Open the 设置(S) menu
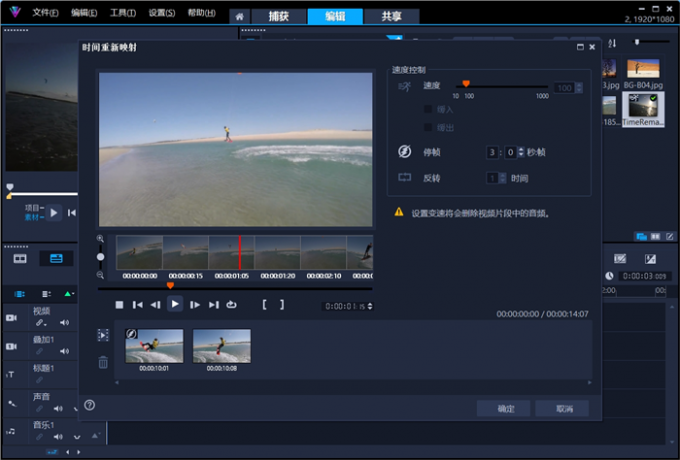The image size is (680, 460). tap(162, 13)
